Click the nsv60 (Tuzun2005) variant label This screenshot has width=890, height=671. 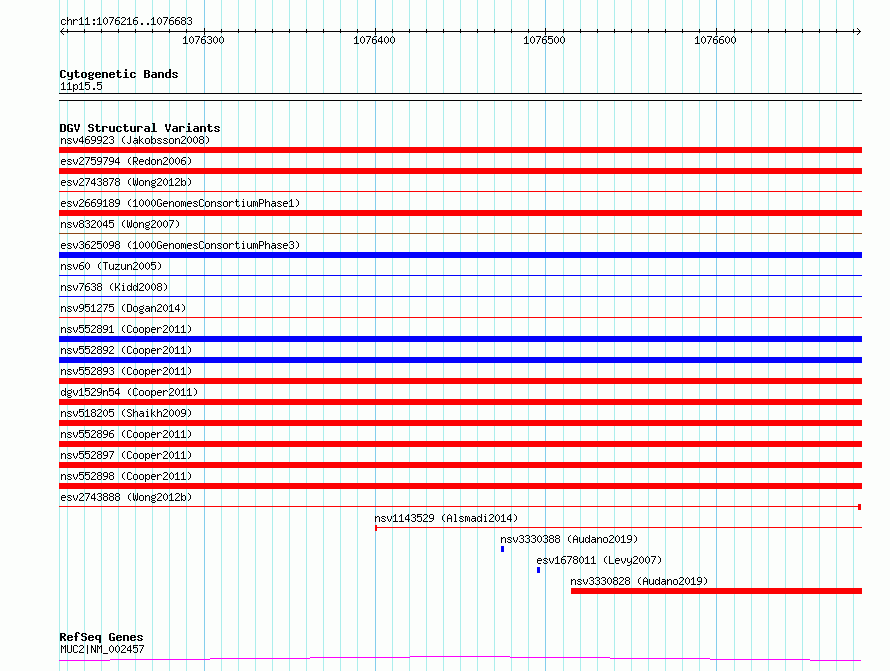(111, 266)
